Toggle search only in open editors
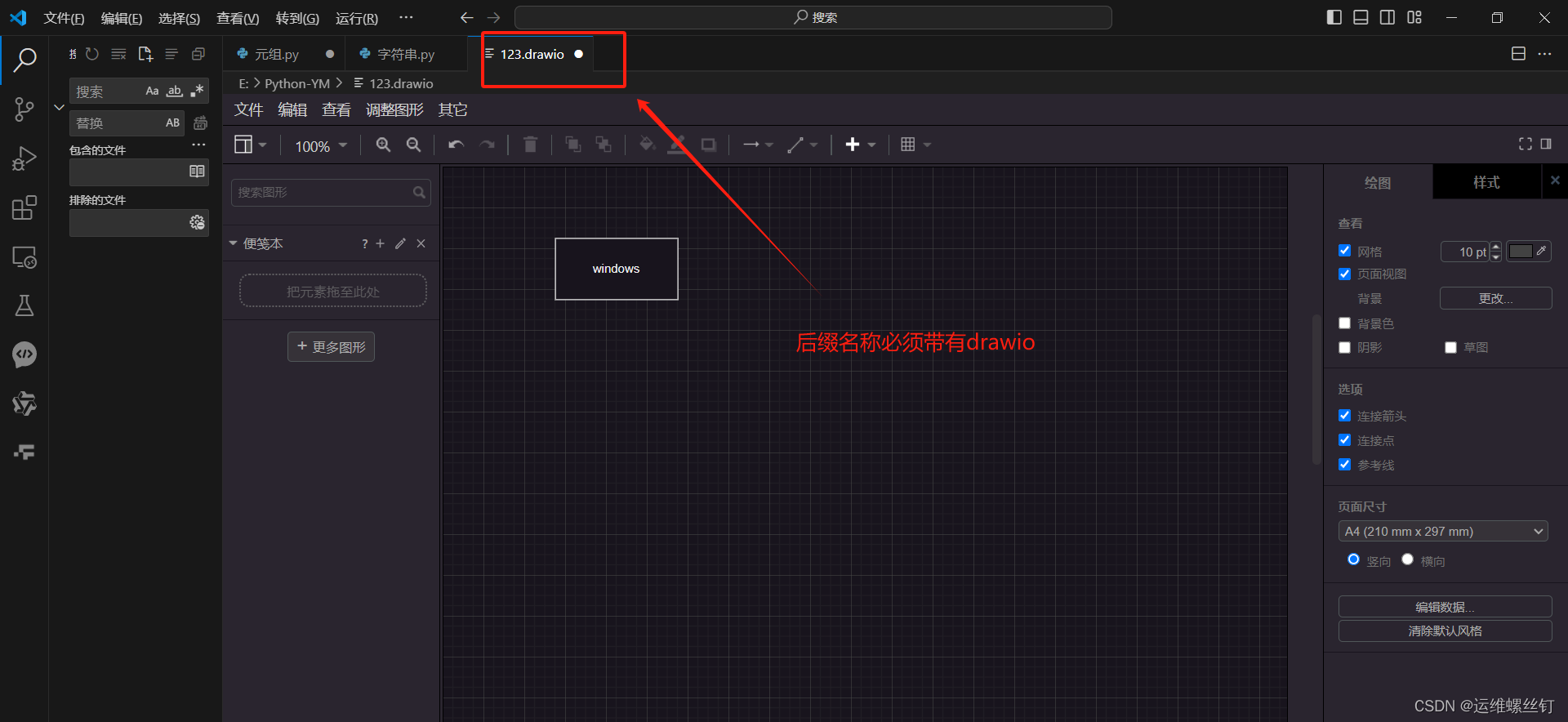The width and height of the screenshot is (1568, 722). (197, 171)
